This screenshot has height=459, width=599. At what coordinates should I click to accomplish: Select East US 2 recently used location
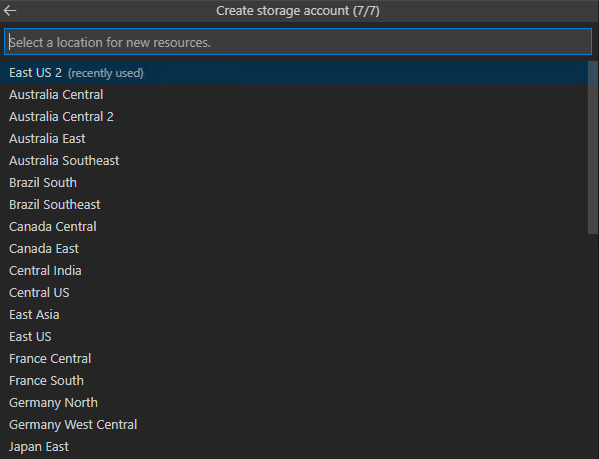point(294,73)
